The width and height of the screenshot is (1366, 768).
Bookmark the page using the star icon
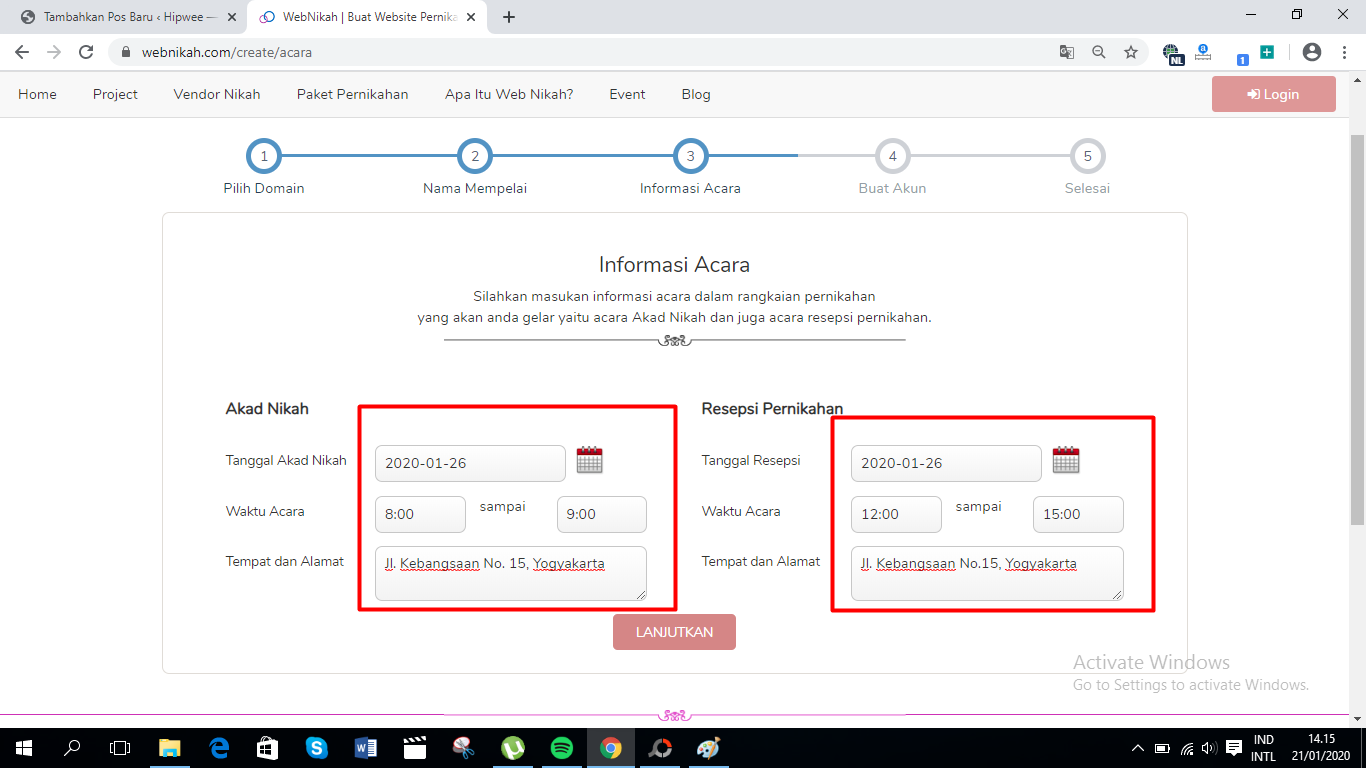(1131, 52)
